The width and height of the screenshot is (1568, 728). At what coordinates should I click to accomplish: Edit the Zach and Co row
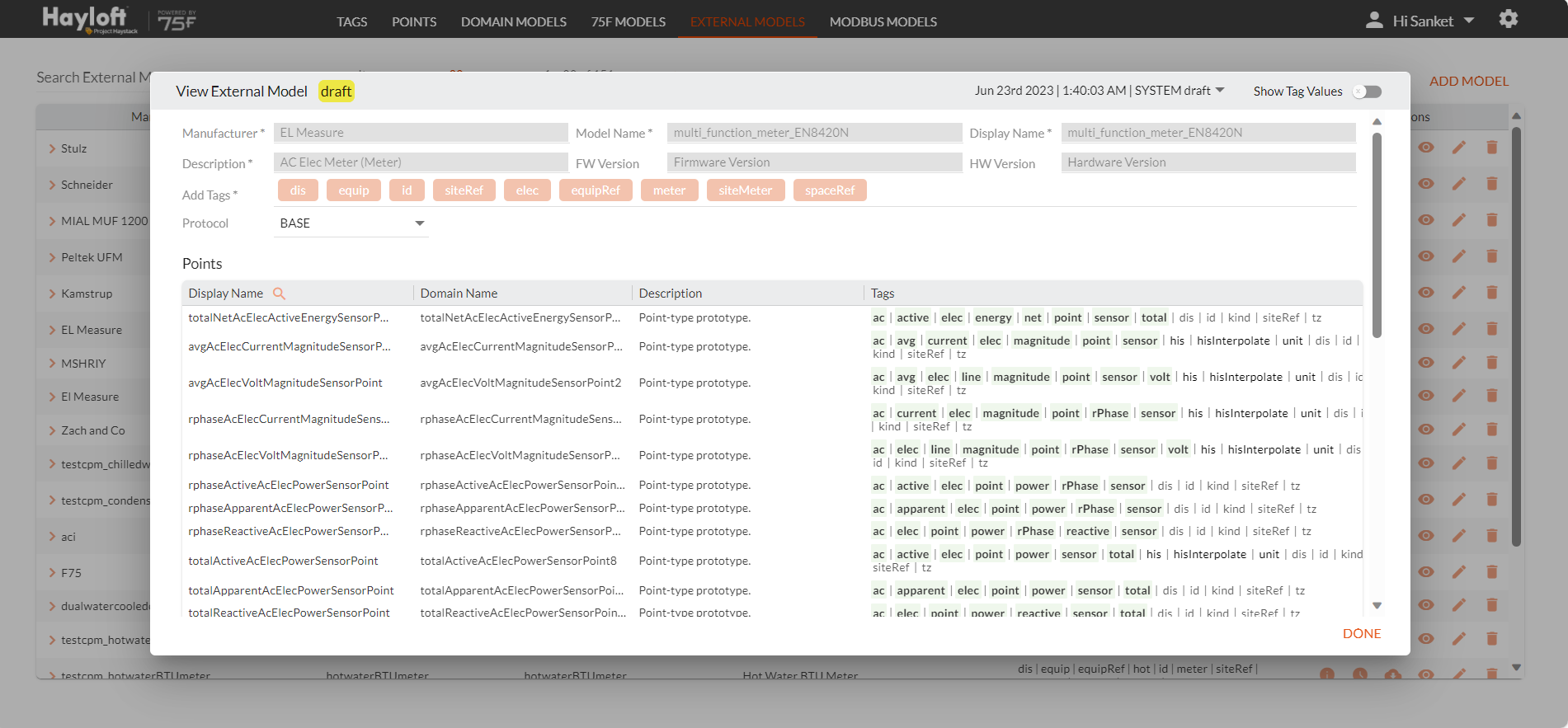(1459, 430)
